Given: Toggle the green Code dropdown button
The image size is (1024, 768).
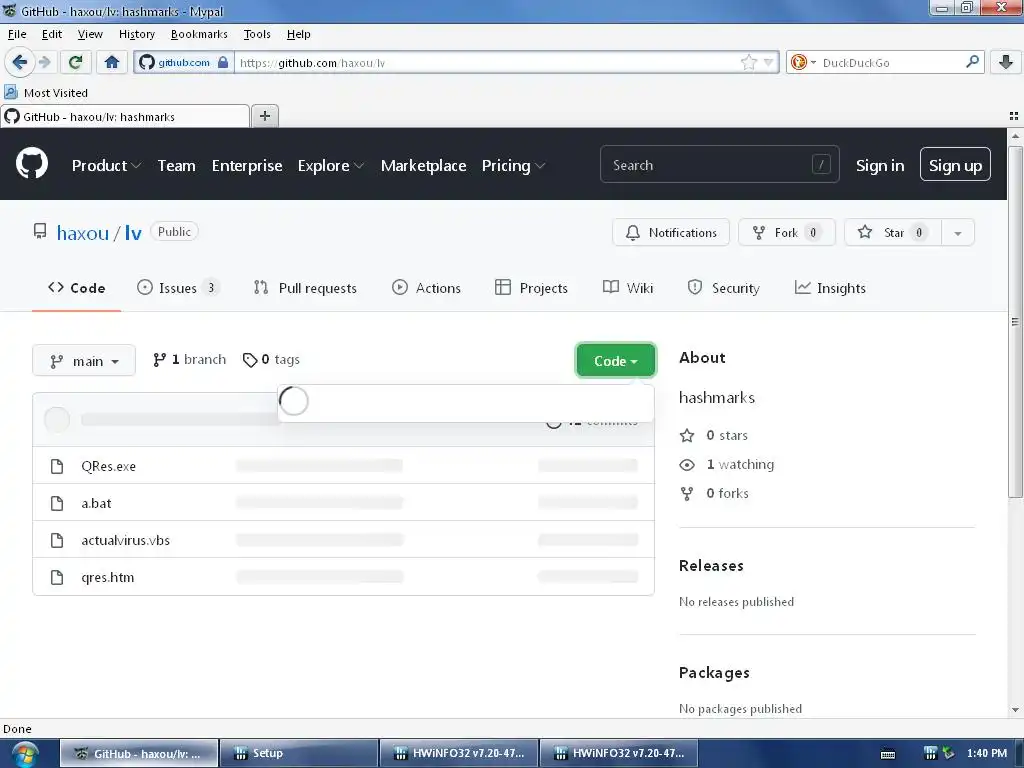Looking at the screenshot, I should 615,360.
